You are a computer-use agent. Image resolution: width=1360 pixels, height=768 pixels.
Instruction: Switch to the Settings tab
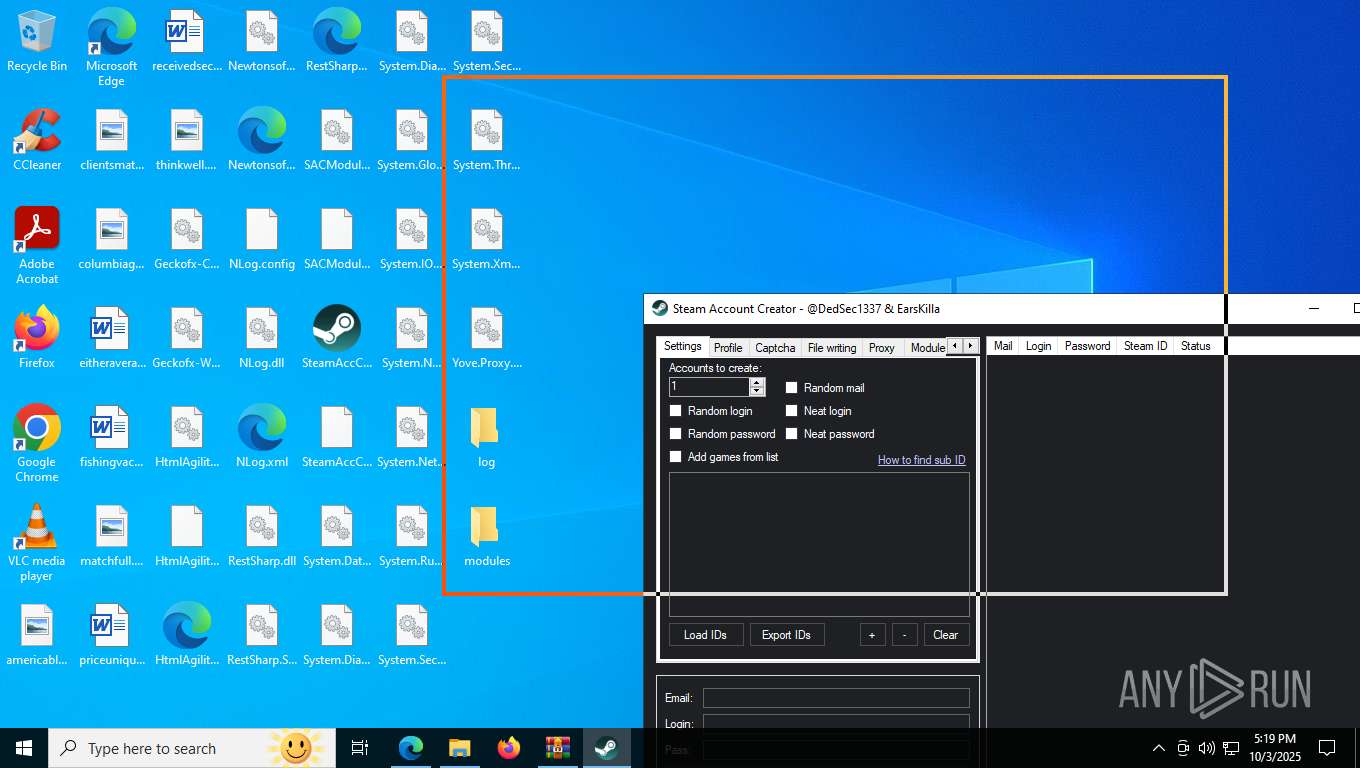pyautogui.click(x=683, y=347)
